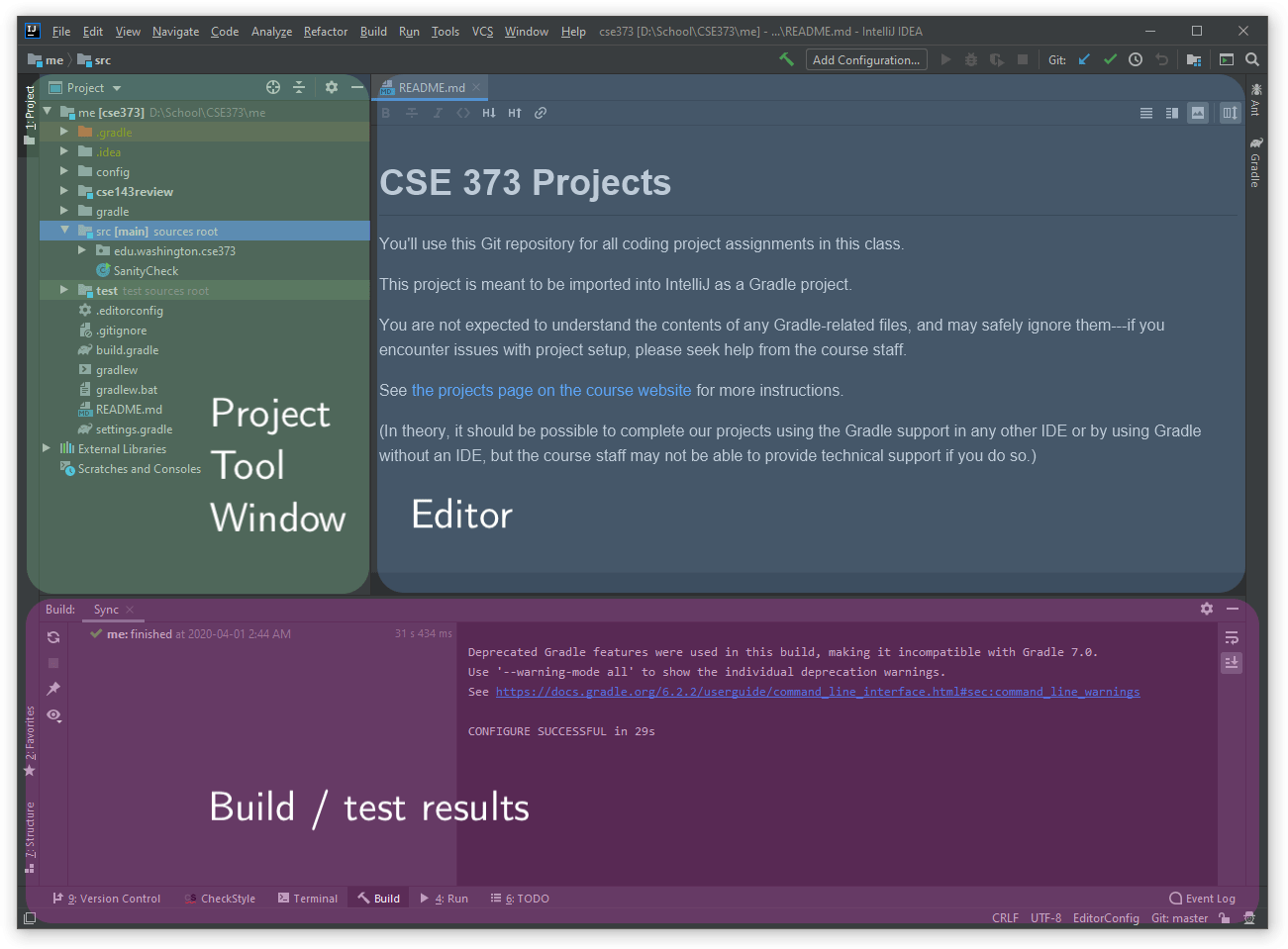This screenshot has width=1288, height=949.
Task: Open the course projects page link
Action: [x=550, y=390]
